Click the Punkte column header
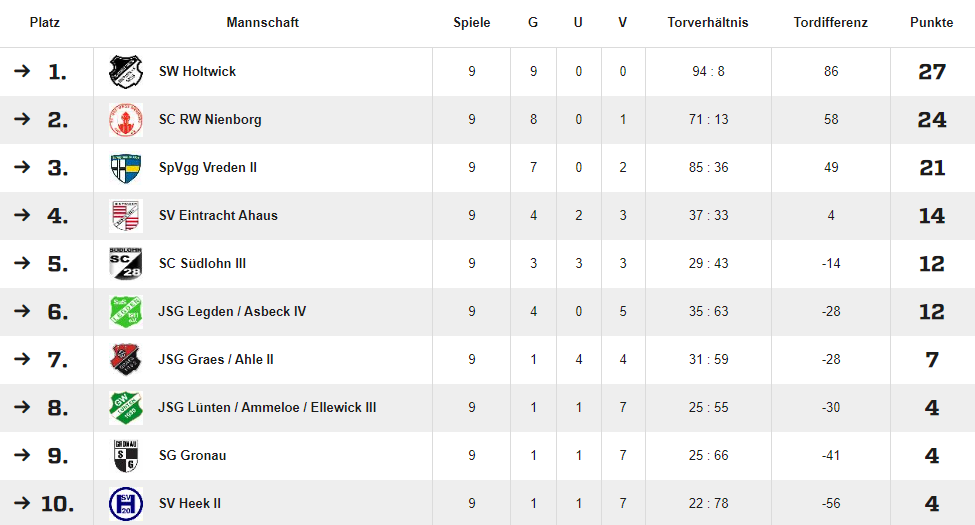 click(x=931, y=22)
